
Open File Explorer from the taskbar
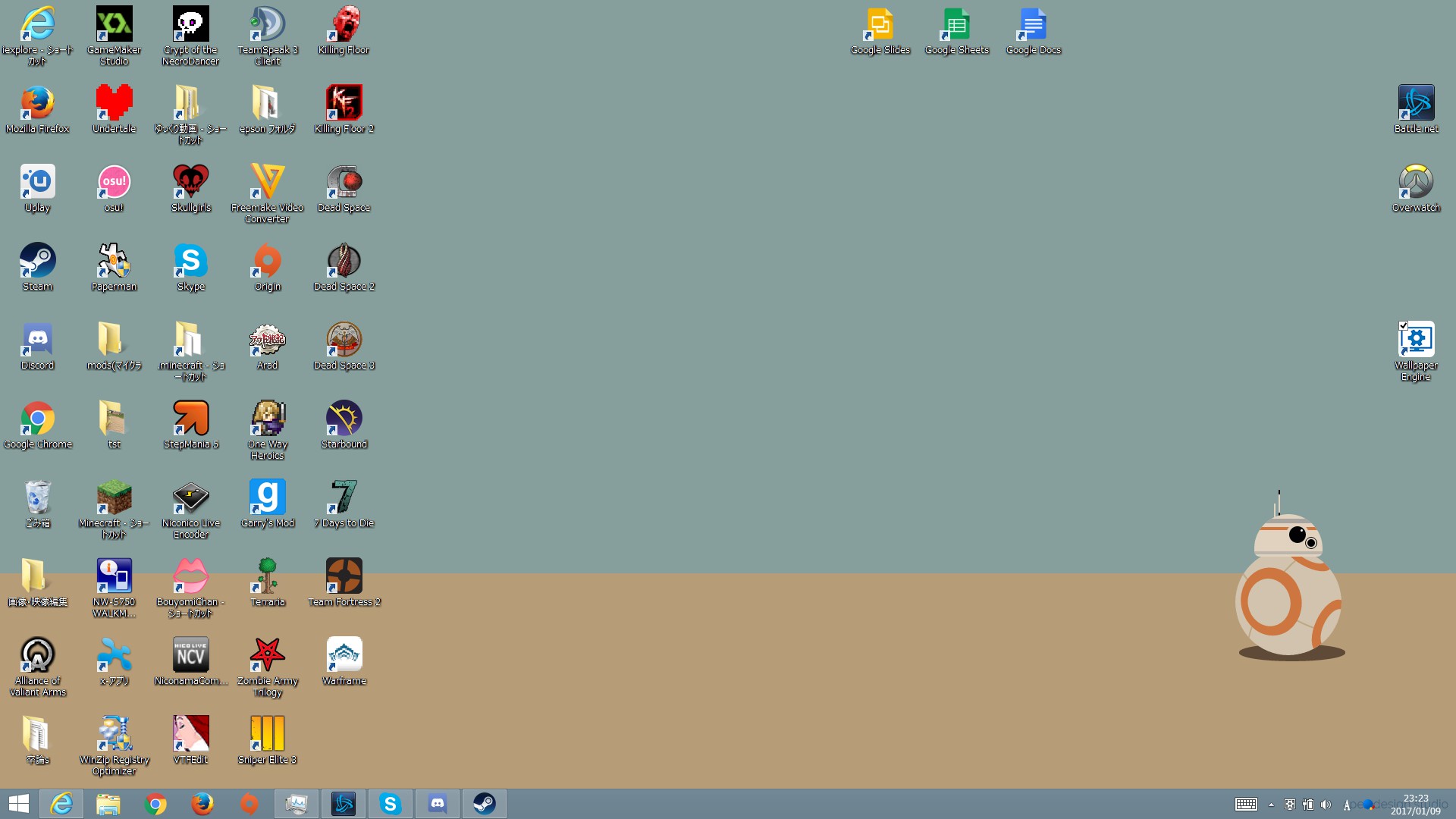coord(108,804)
